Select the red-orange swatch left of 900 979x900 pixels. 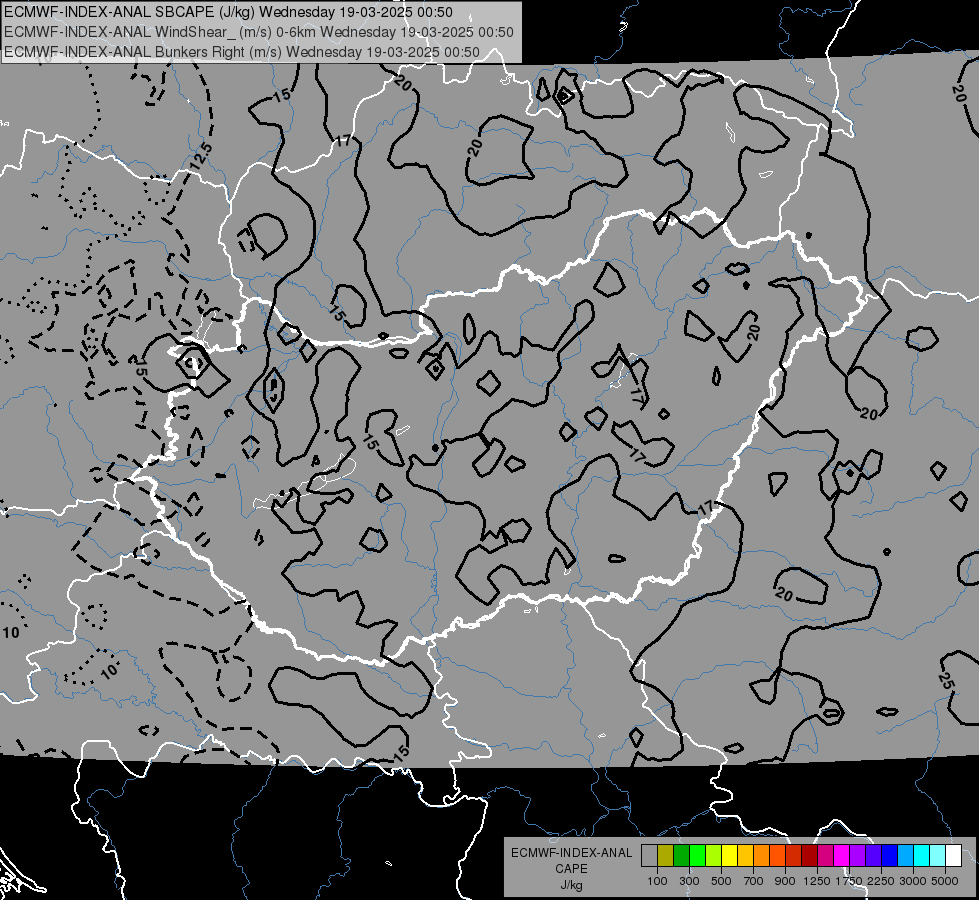click(777, 856)
